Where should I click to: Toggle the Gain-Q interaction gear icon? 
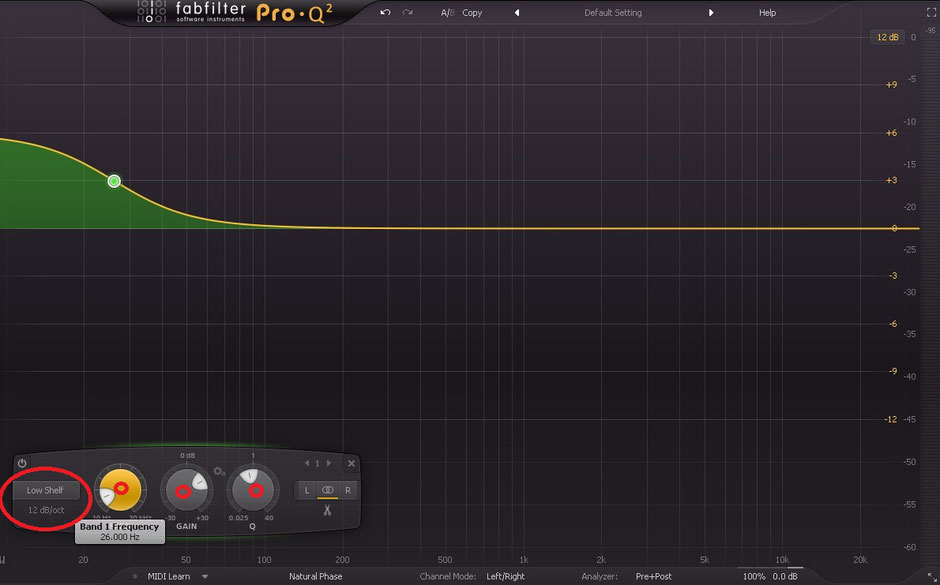[219, 472]
